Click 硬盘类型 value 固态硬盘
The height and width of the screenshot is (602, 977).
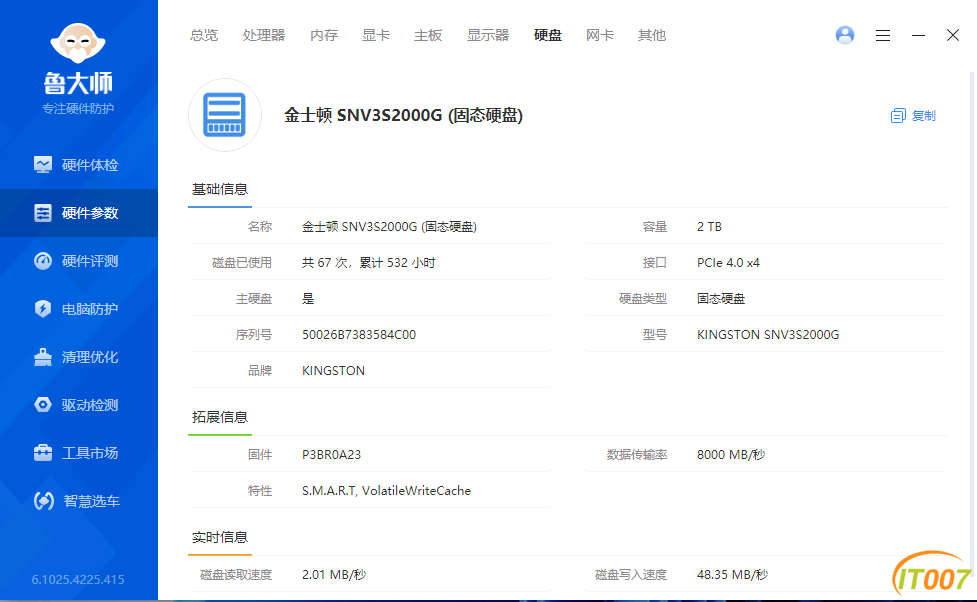coord(721,299)
